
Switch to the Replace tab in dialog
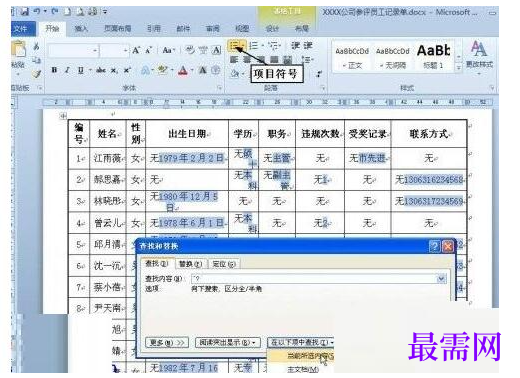click(x=190, y=264)
